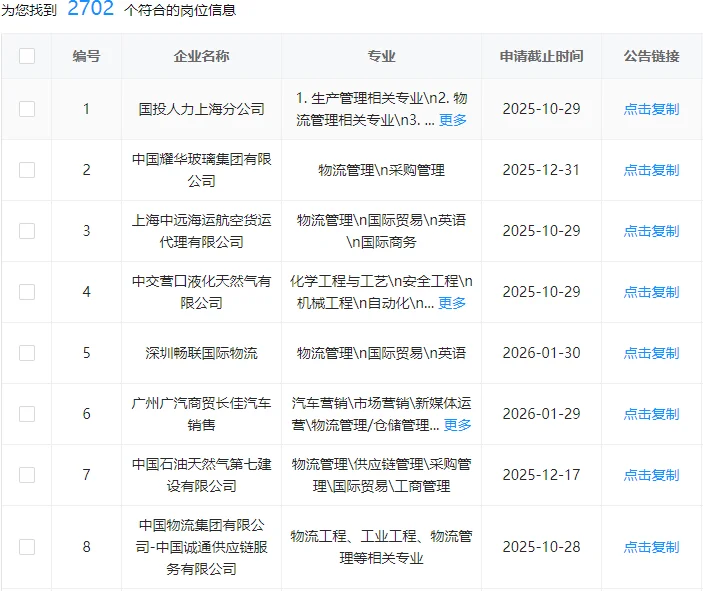Expand 更多 in 中交营口液化天然气 专业 cell
Image resolution: width=703 pixels, height=591 pixels.
[452, 303]
